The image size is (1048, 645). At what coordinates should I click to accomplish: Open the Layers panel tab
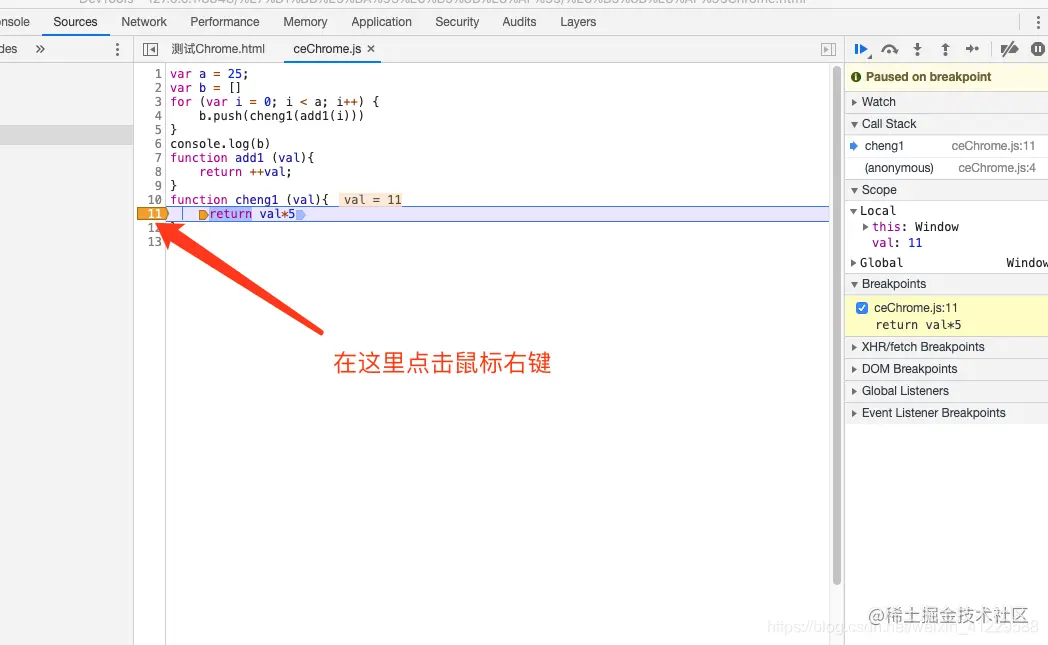point(577,22)
